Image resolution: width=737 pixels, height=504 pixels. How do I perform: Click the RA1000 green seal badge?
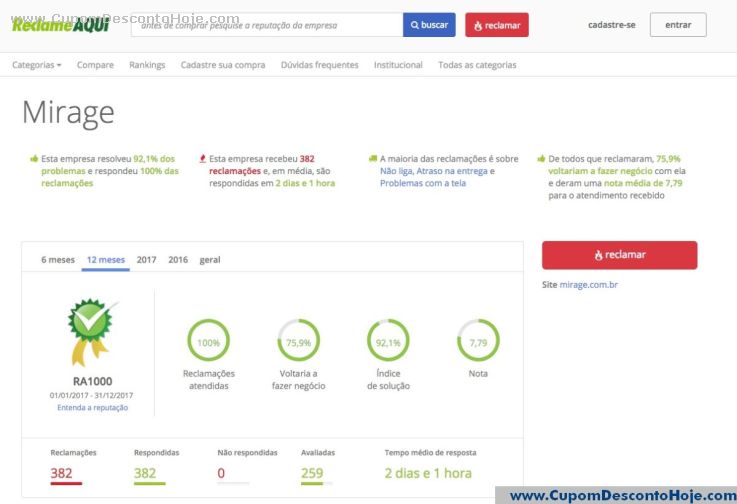(91, 332)
